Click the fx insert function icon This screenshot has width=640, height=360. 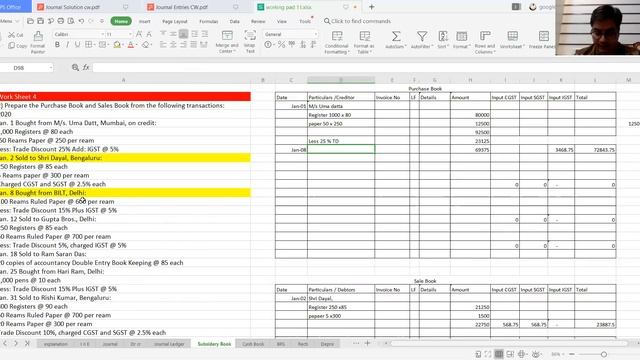[86, 68]
